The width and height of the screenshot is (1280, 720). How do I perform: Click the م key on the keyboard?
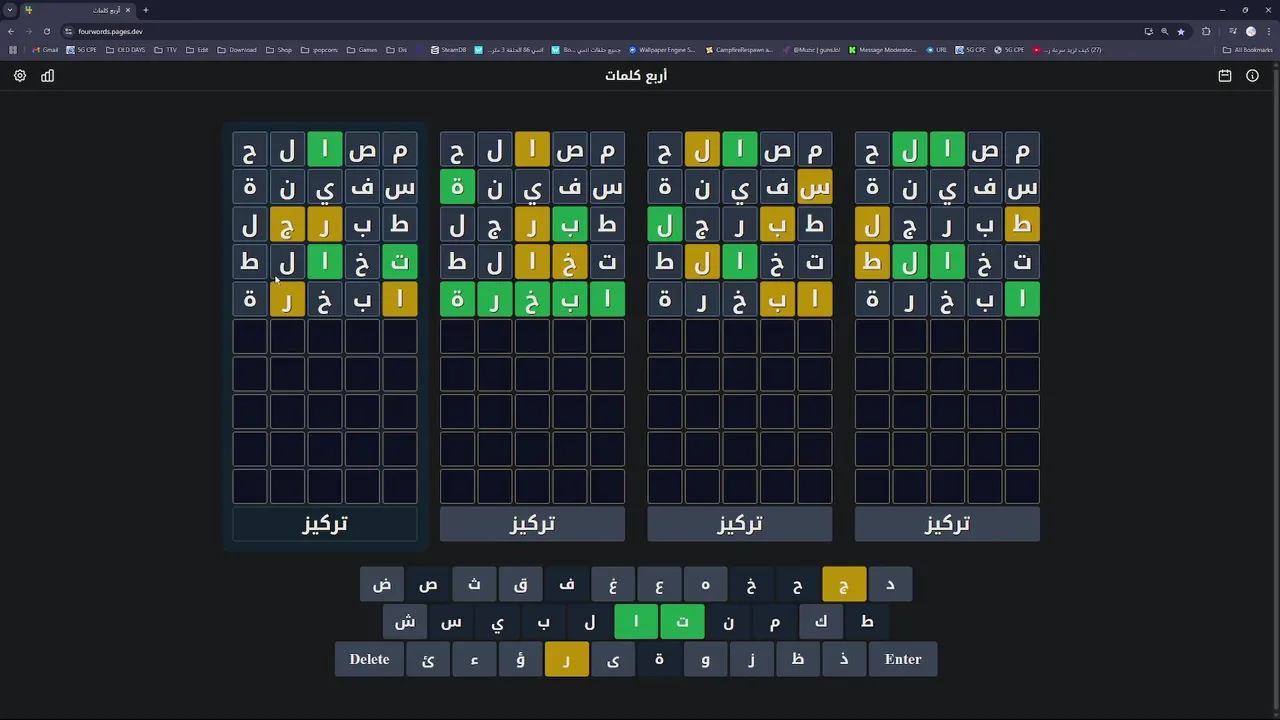(775, 622)
